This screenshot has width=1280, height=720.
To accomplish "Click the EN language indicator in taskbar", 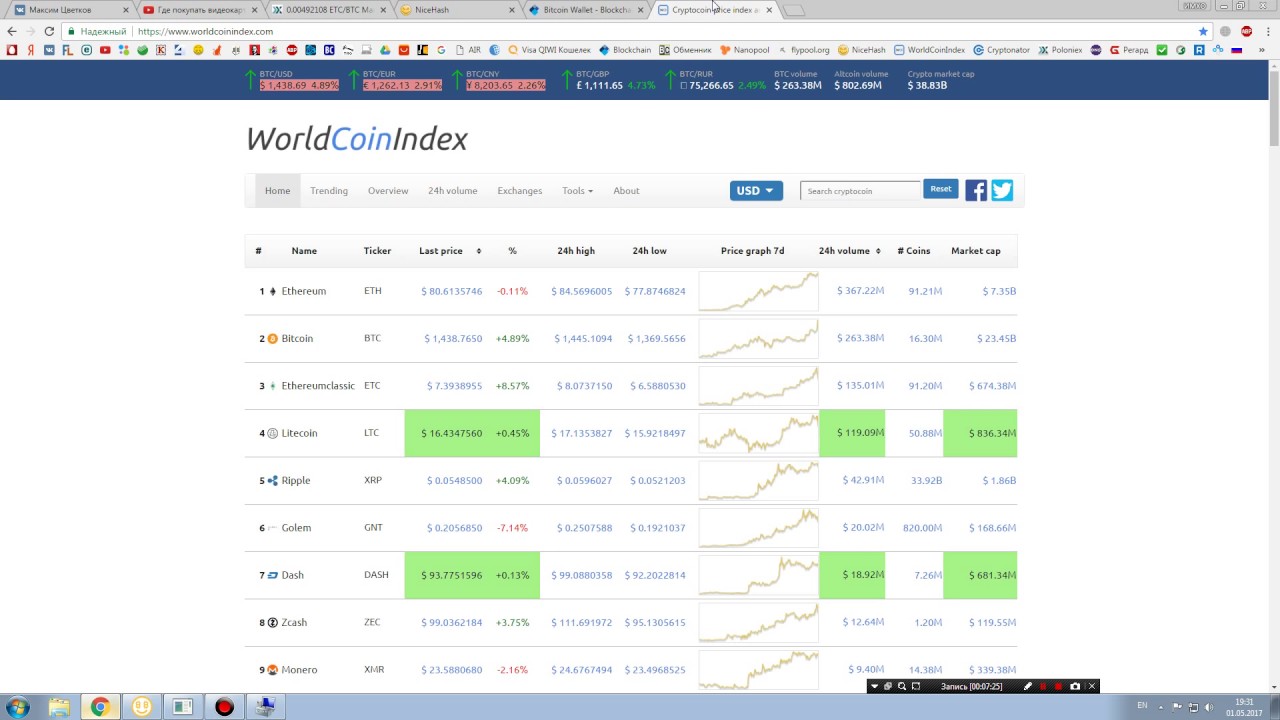I will pos(1142,706).
